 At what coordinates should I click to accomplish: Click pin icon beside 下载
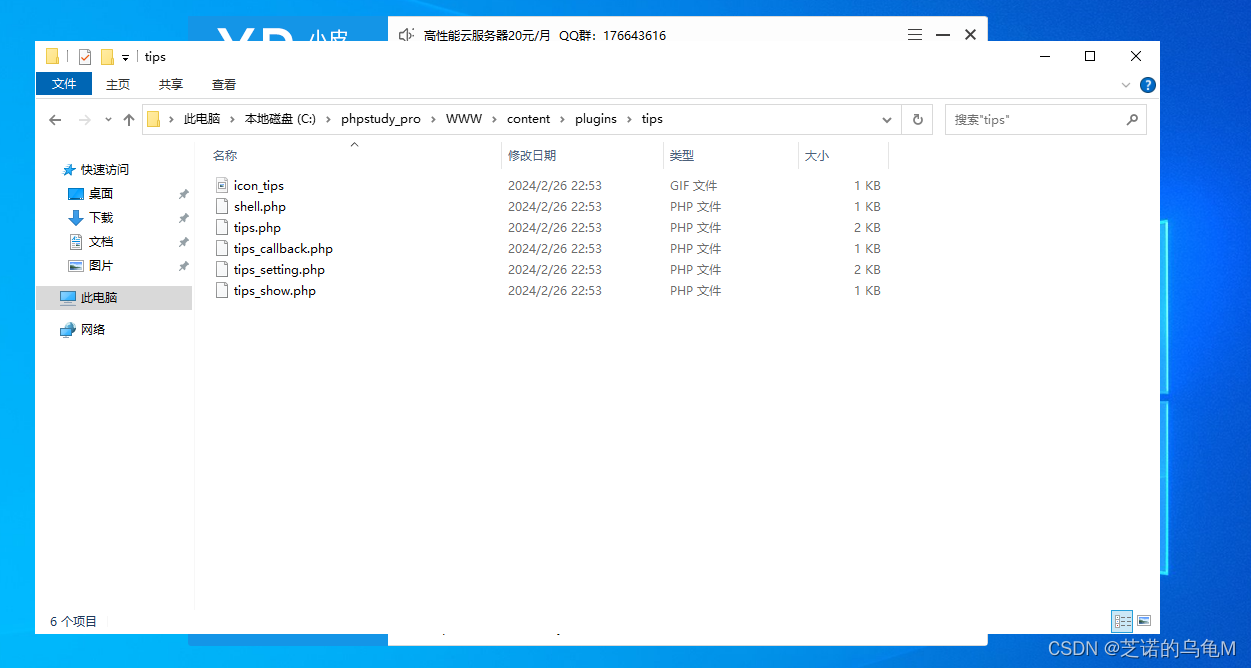click(x=183, y=218)
